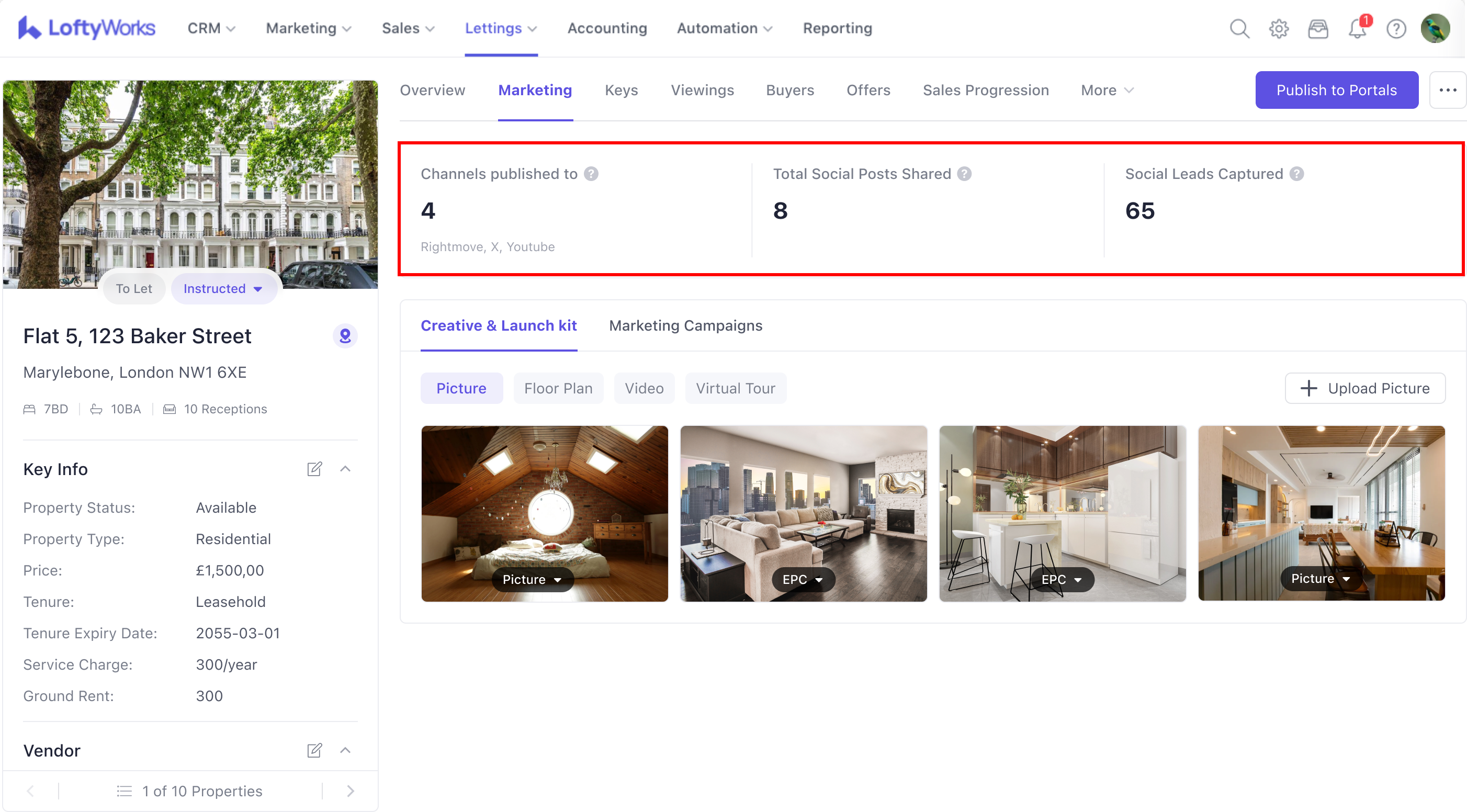Viewport: 1467px width, 812px height.
Task: Open the Marketing Campaigns tab
Action: click(686, 326)
